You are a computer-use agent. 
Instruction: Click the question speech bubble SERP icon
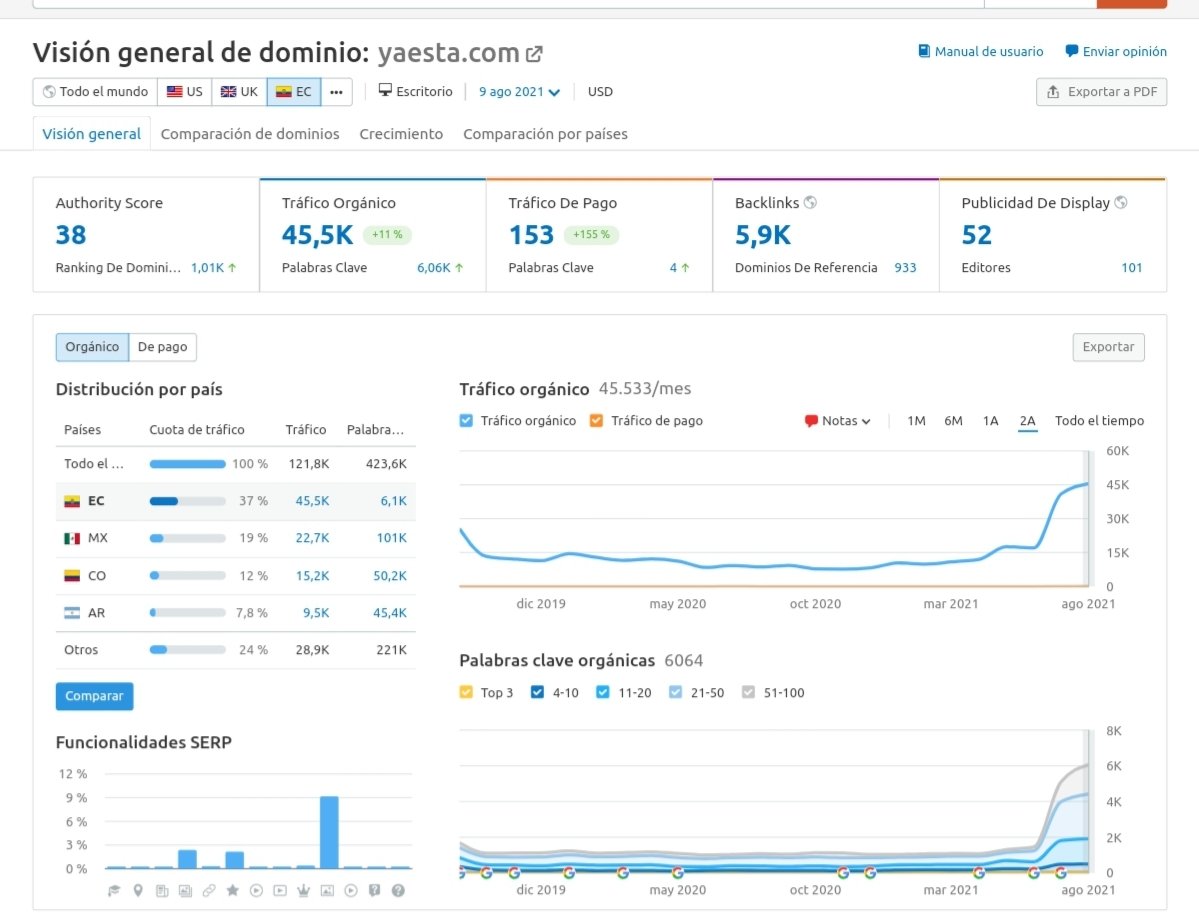pos(375,890)
